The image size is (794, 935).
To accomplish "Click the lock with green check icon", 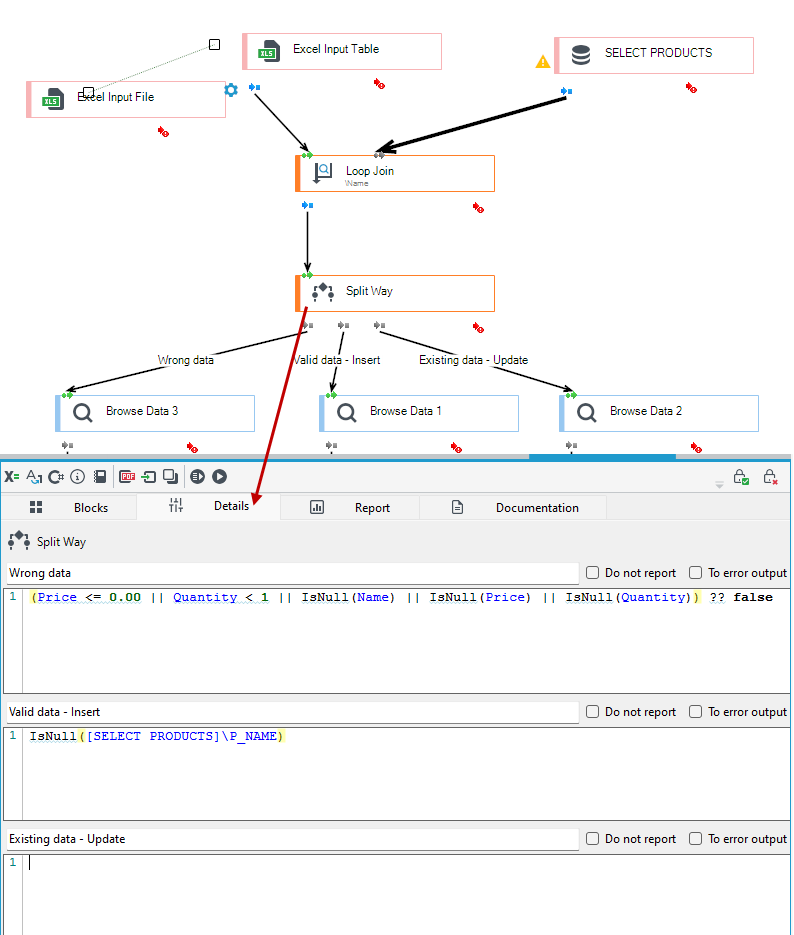I will 741,477.
